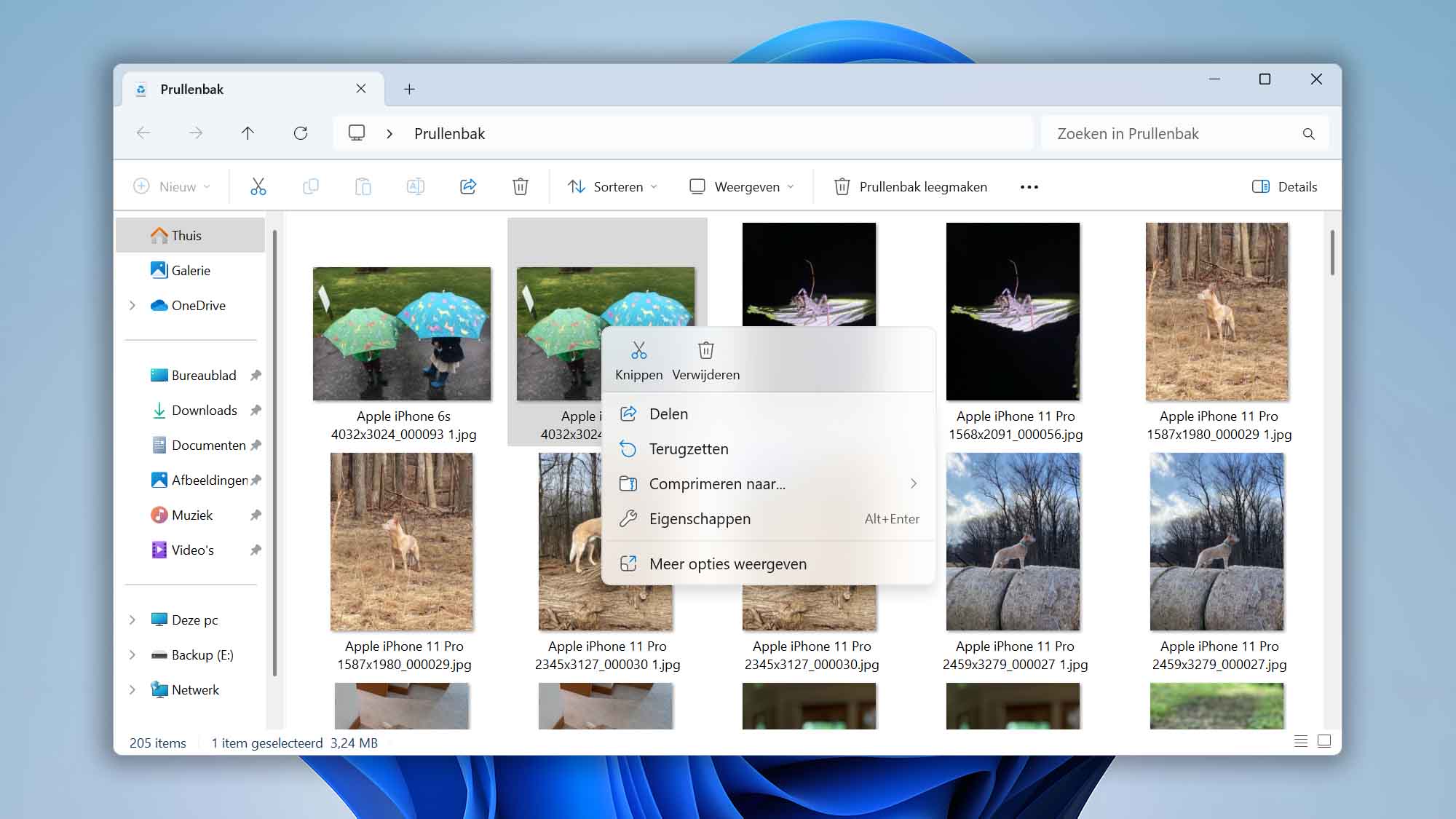The width and height of the screenshot is (1456, 819).
Task: Open the Weergeven dropdown
Action: (x=742, y=187)
